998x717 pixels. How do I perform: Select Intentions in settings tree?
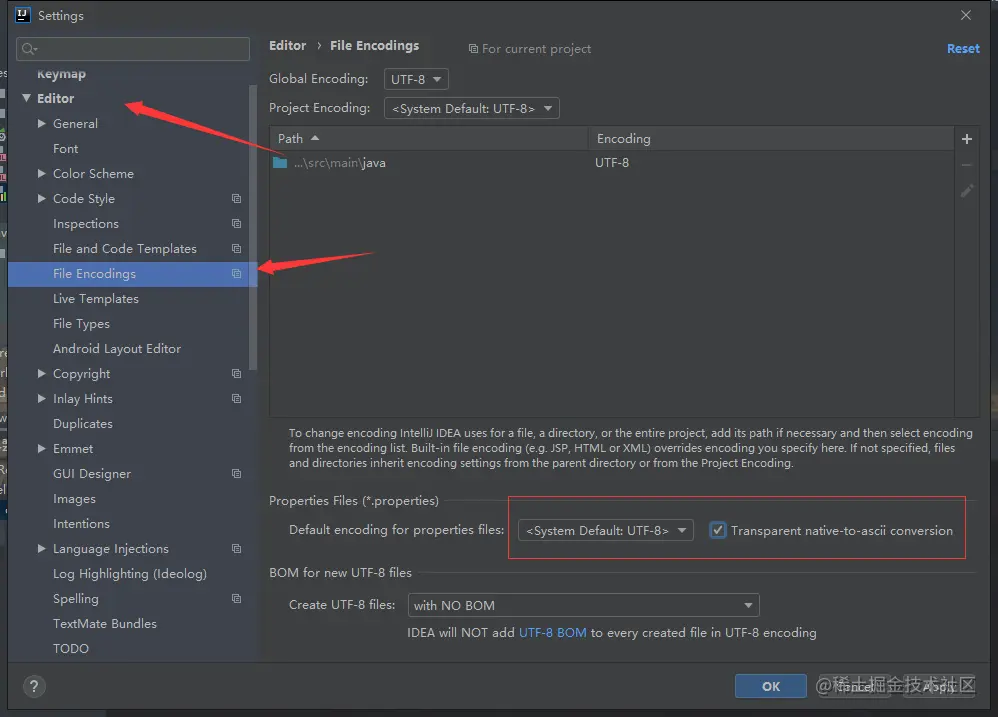click(x=81, y=524)
